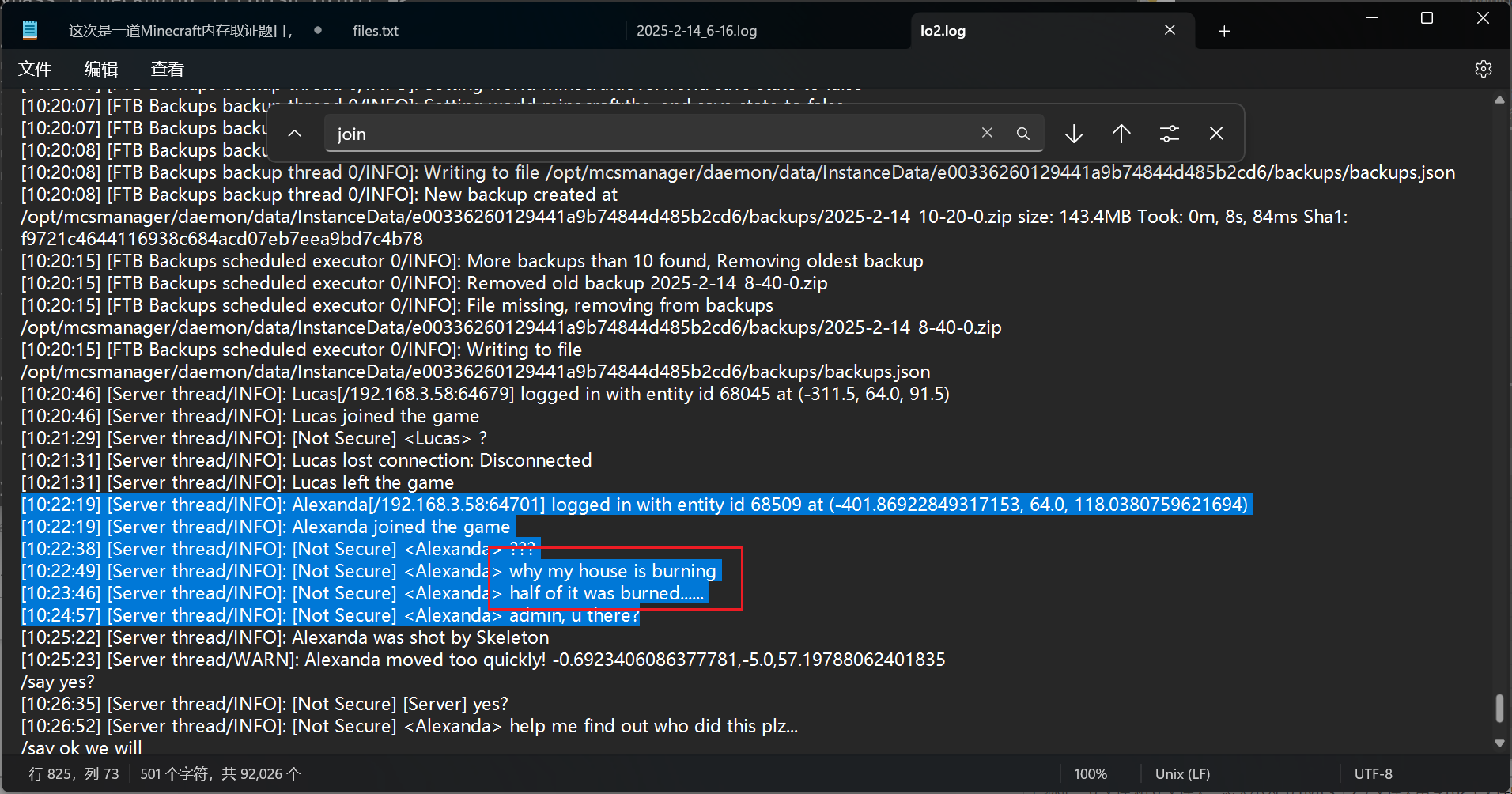The image size is (1512, 794).
Task: Click 'Lucas lost connection: Disconnected' line
Action: tap(306, 460)
